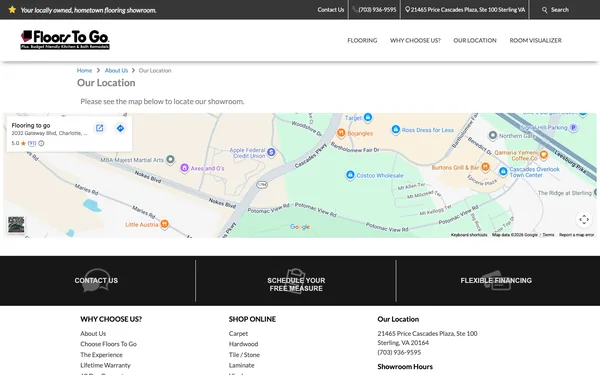Click the Northern Gate marker

point(493,135)
